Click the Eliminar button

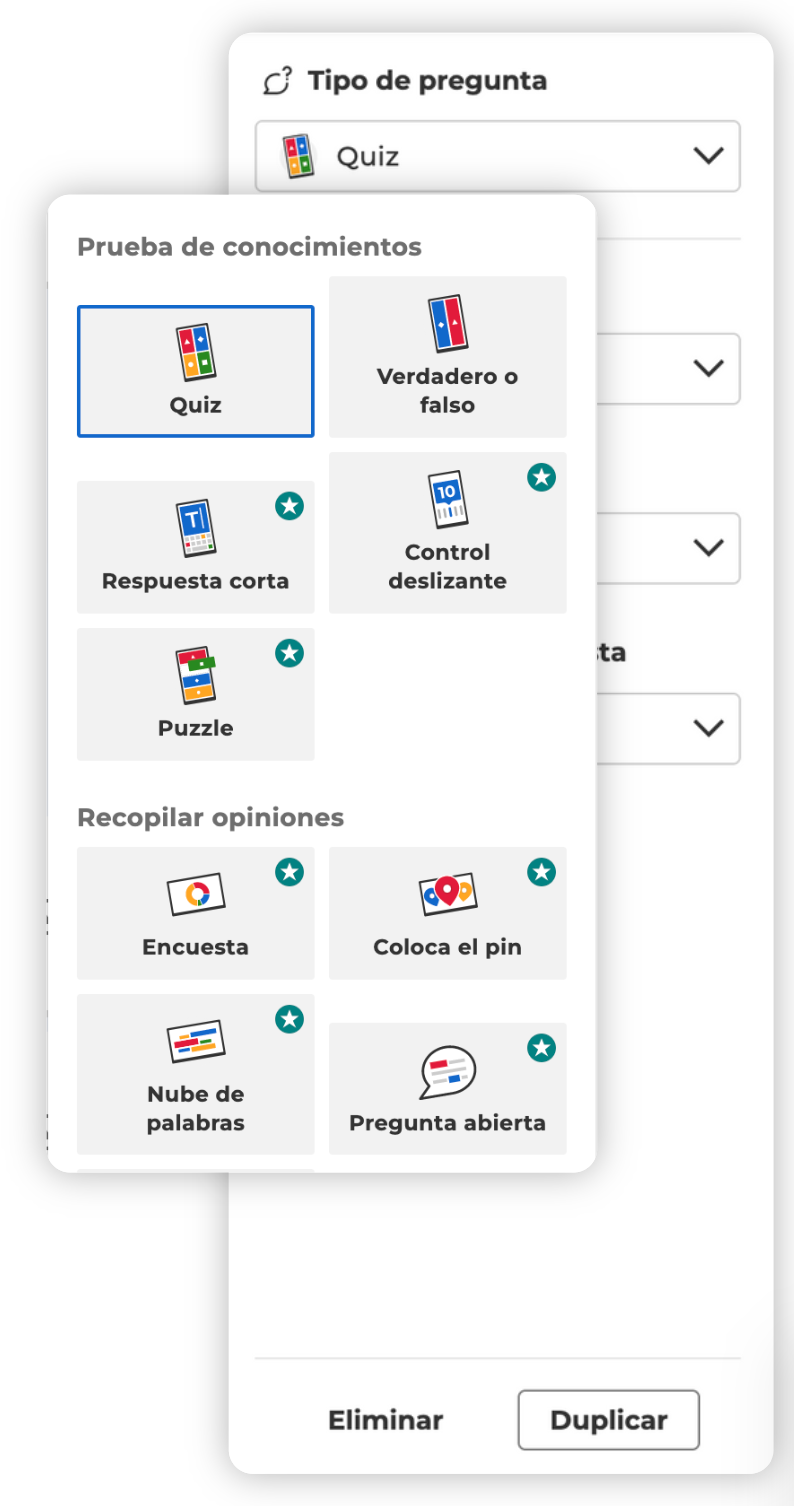tap(386, 1420)
